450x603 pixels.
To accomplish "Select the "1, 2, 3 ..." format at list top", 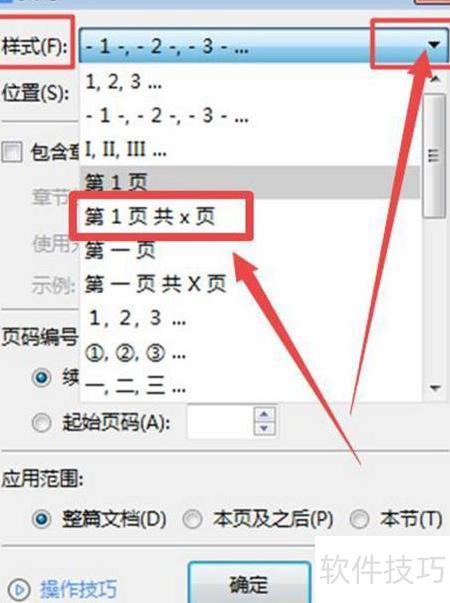I will coord(250,82).
